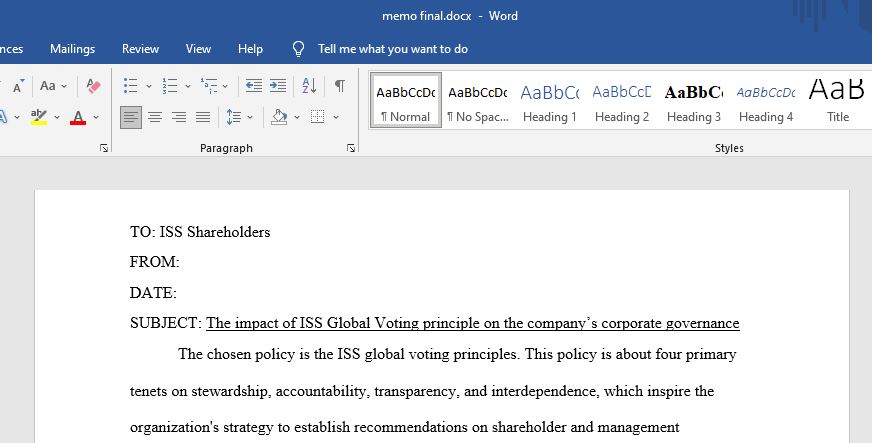Image resolution: width=872 pixels, height=443 pixels.
Task: Click the 'FROM:' line
Action: (155, 262)
